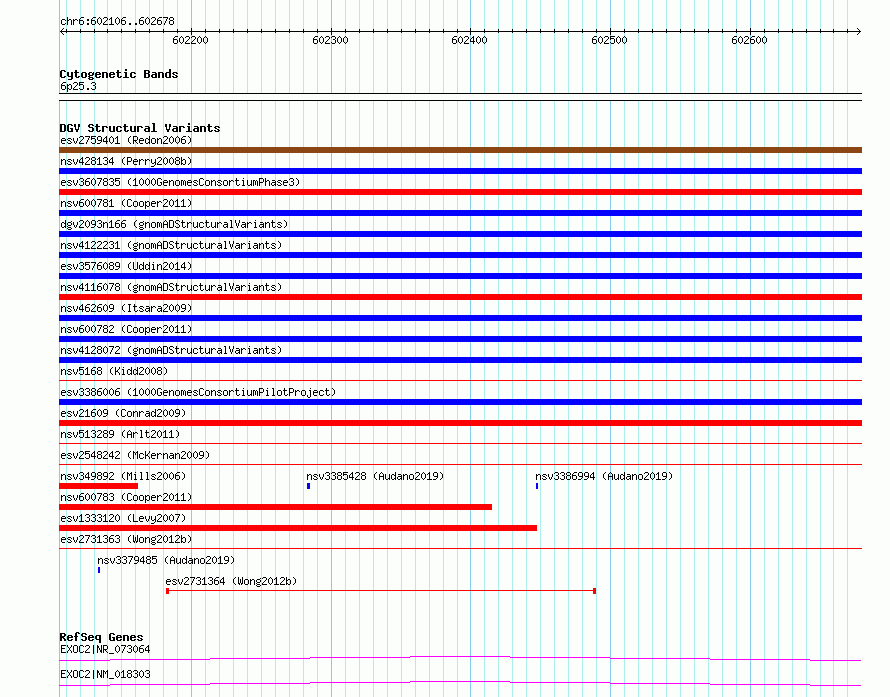
Task: Select nsv600783 (Cooper2011) variant label
Action: coord(126,497)
